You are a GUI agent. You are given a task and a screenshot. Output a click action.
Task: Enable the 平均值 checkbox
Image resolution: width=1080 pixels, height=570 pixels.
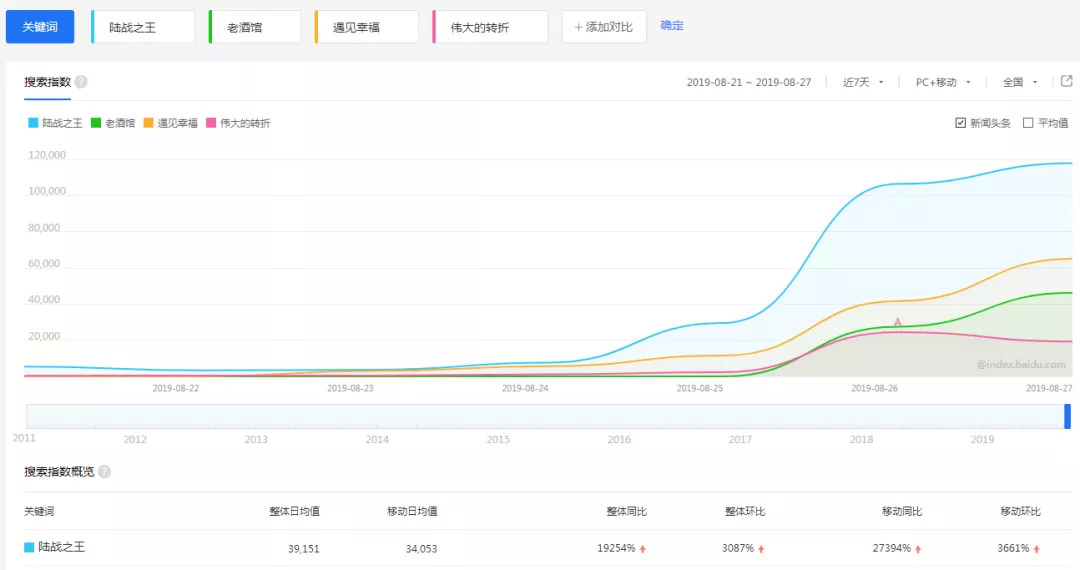pyautogui.click(x=1028, y=123)
